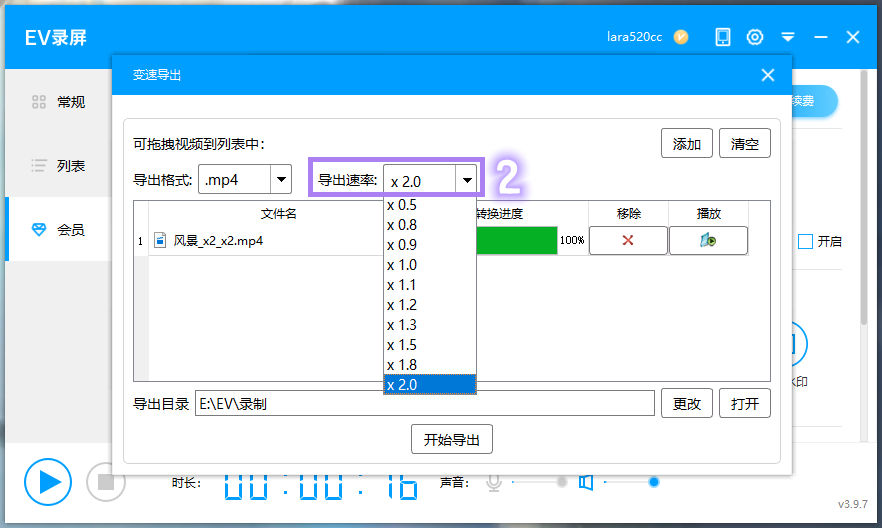The height and width of the screenshot is (528, 882).
Task: Click the microphone icon next to 声音
Action: point(494,482)
